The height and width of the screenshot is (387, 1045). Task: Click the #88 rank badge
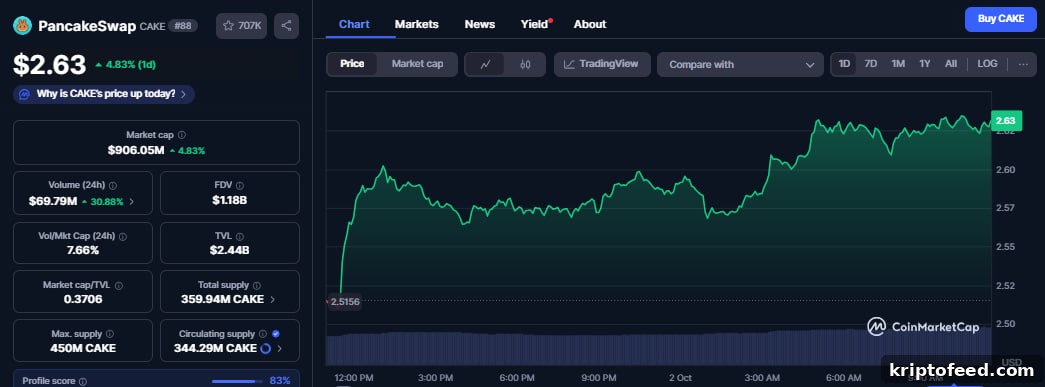coord(182,26)
